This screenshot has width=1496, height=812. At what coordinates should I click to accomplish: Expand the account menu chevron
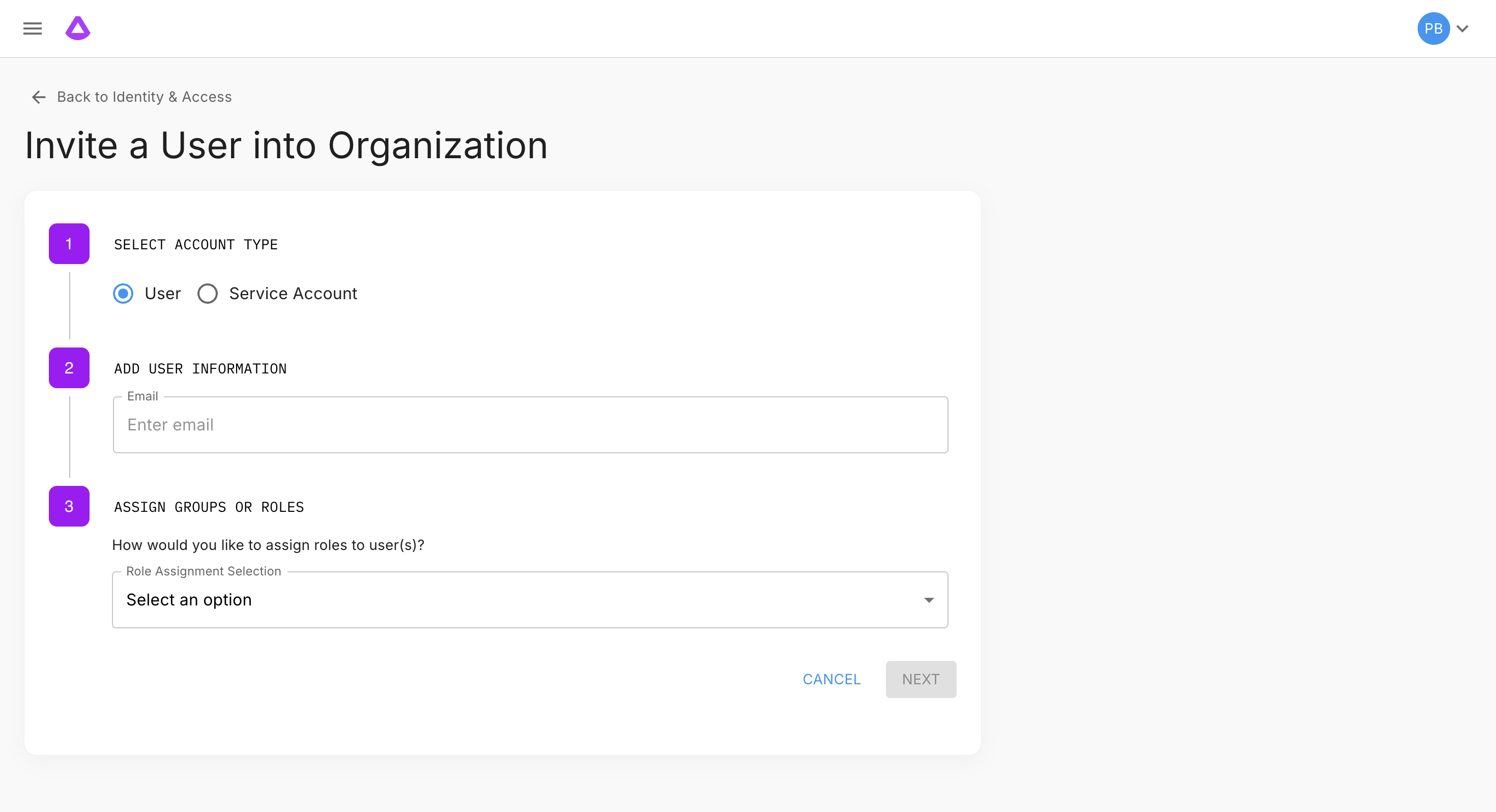tap(1463, 28)
